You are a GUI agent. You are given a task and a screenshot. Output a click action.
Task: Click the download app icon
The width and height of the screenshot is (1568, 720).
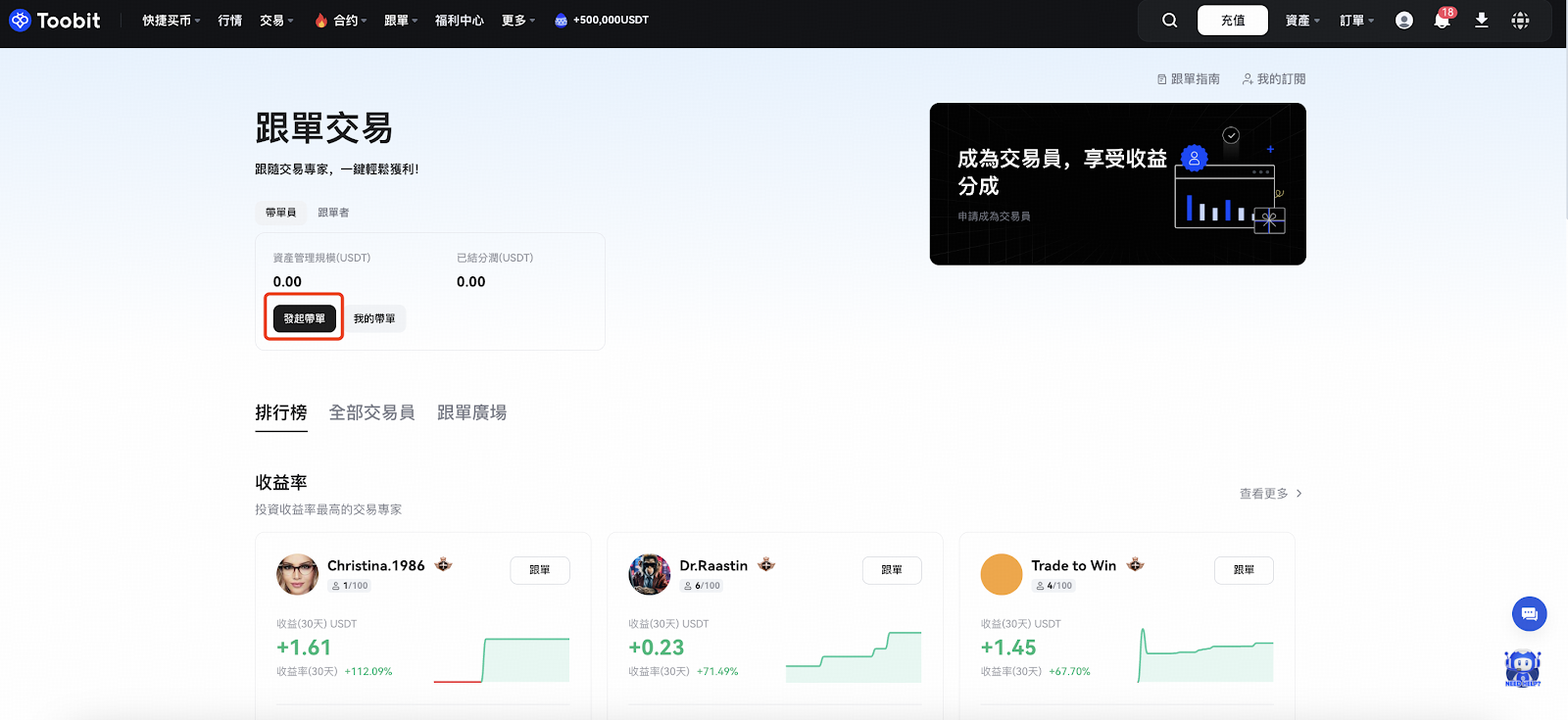click(x=1481, y=21)
